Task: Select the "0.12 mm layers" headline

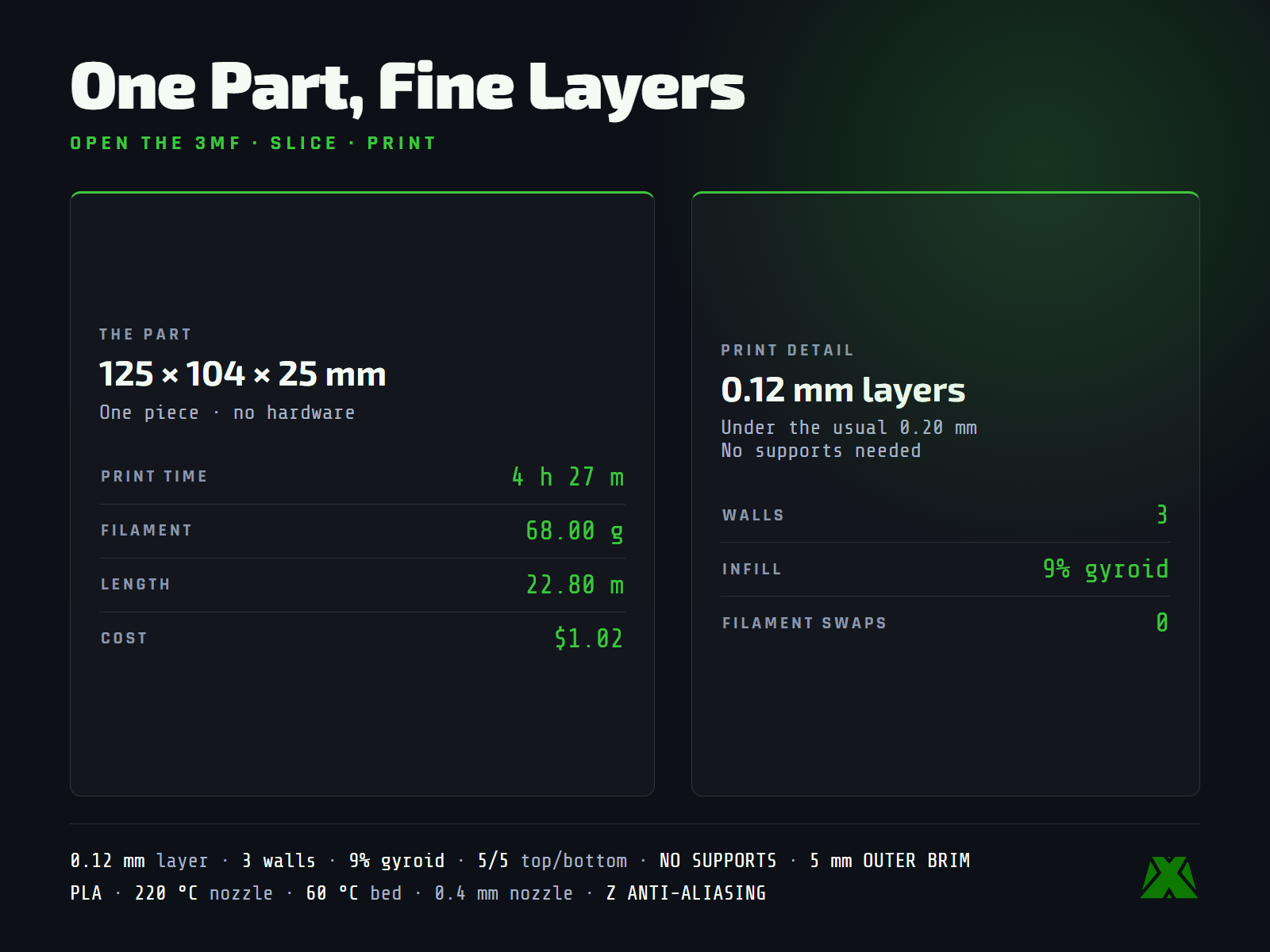Action: coord(843,390)
